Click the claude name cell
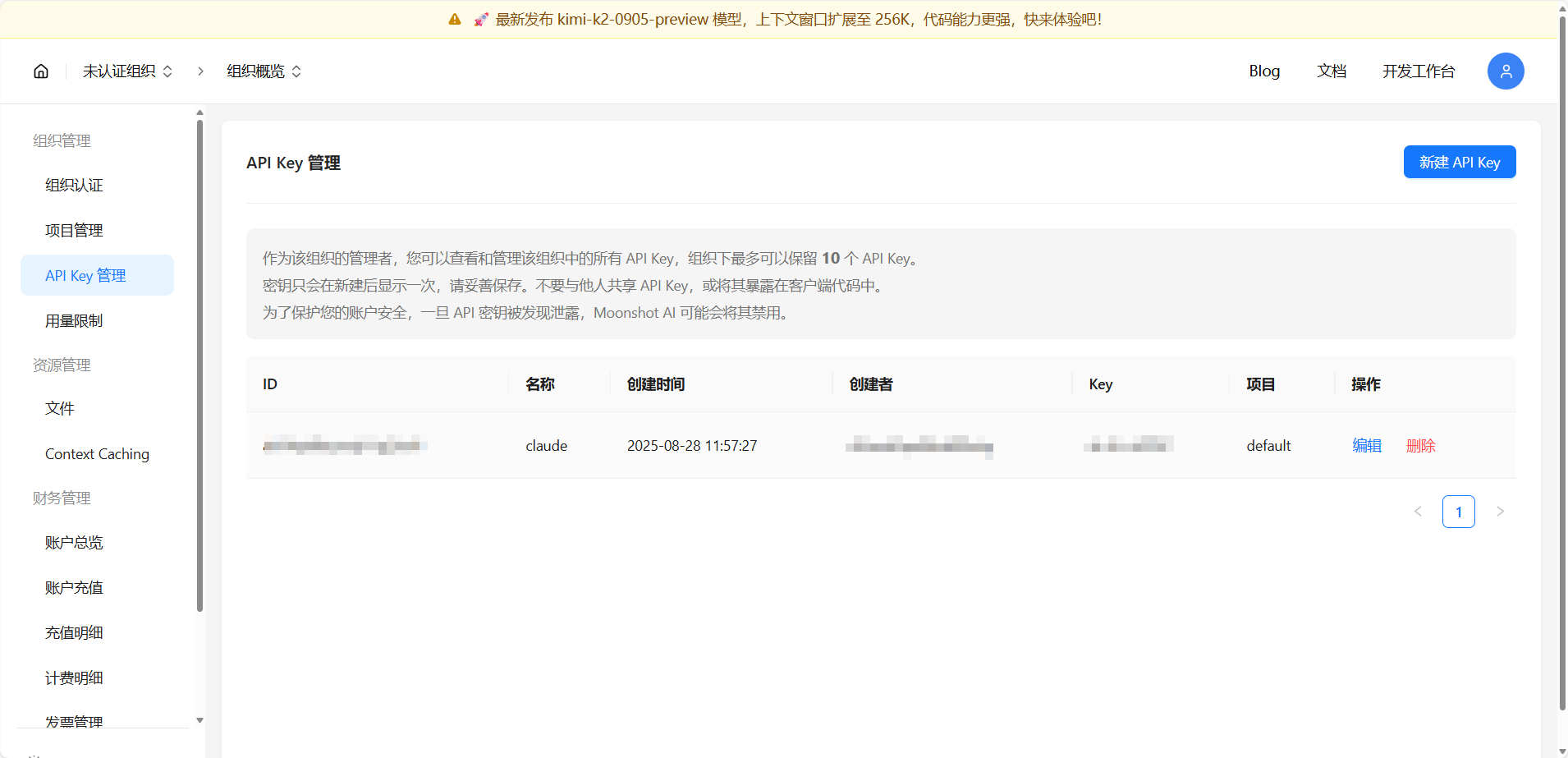The image size is (1568, 758). (547, 446)
